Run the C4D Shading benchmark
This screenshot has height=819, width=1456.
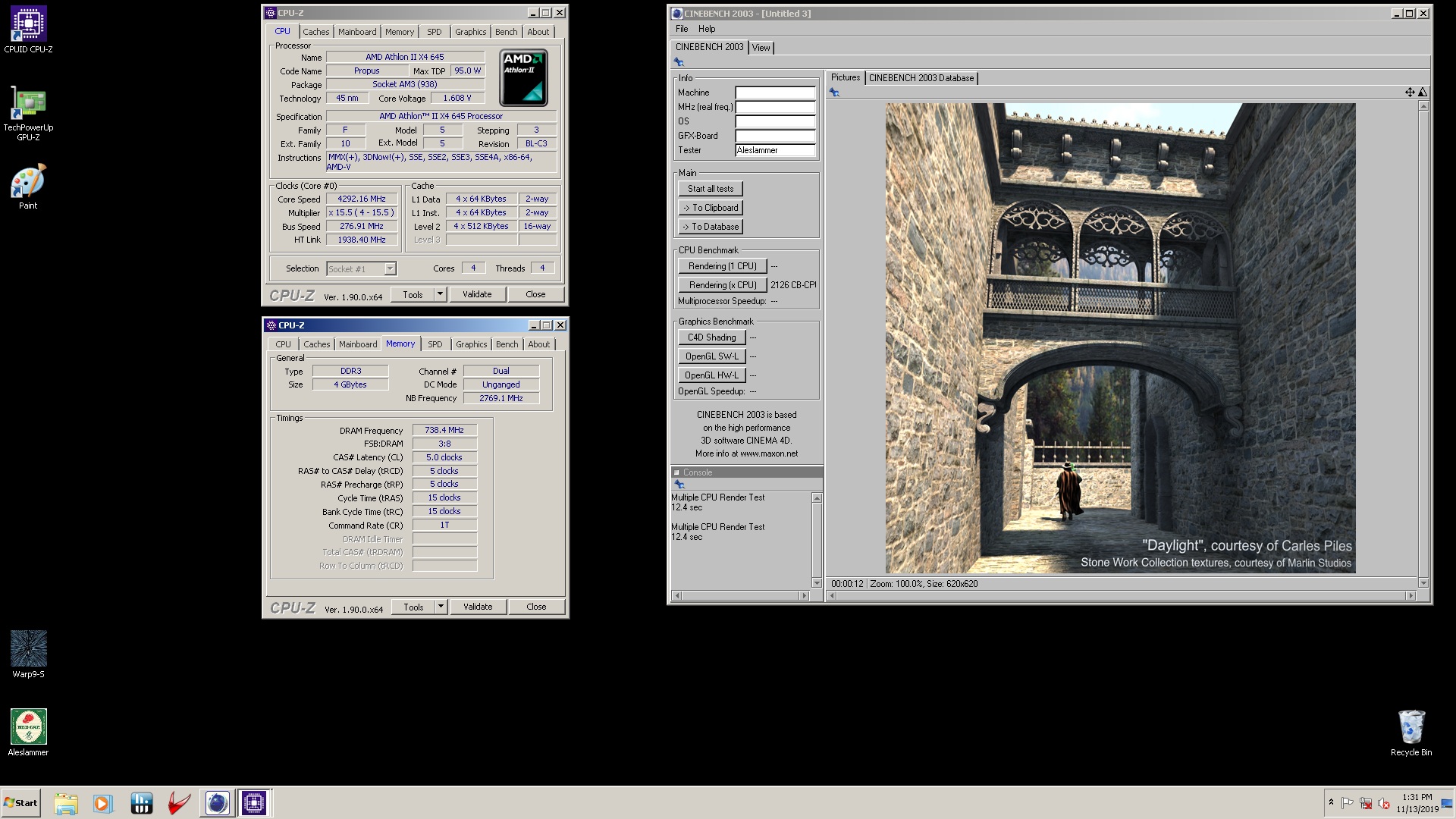coord(712,337)
